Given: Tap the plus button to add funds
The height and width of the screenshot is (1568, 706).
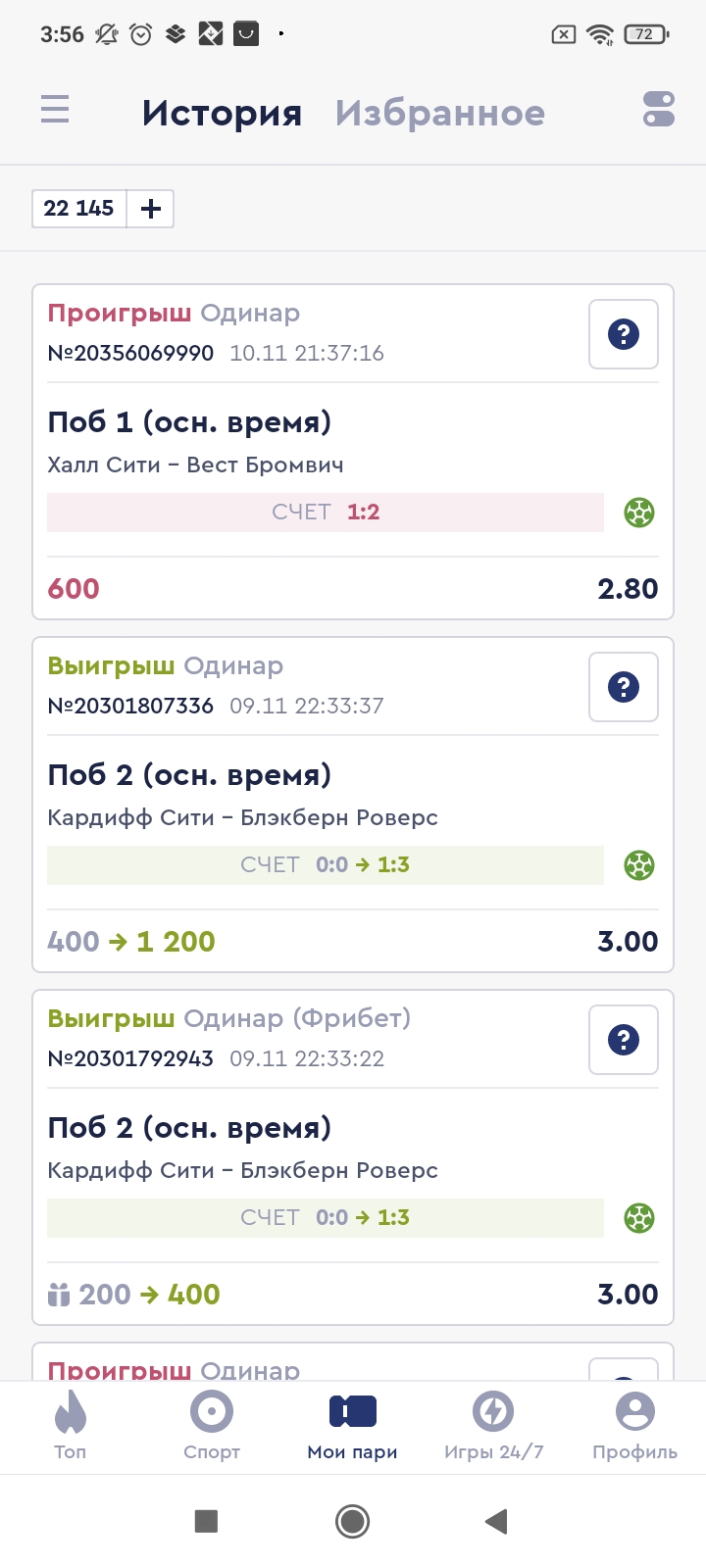Looking at the screenshot, I should (x=151, y=209).
